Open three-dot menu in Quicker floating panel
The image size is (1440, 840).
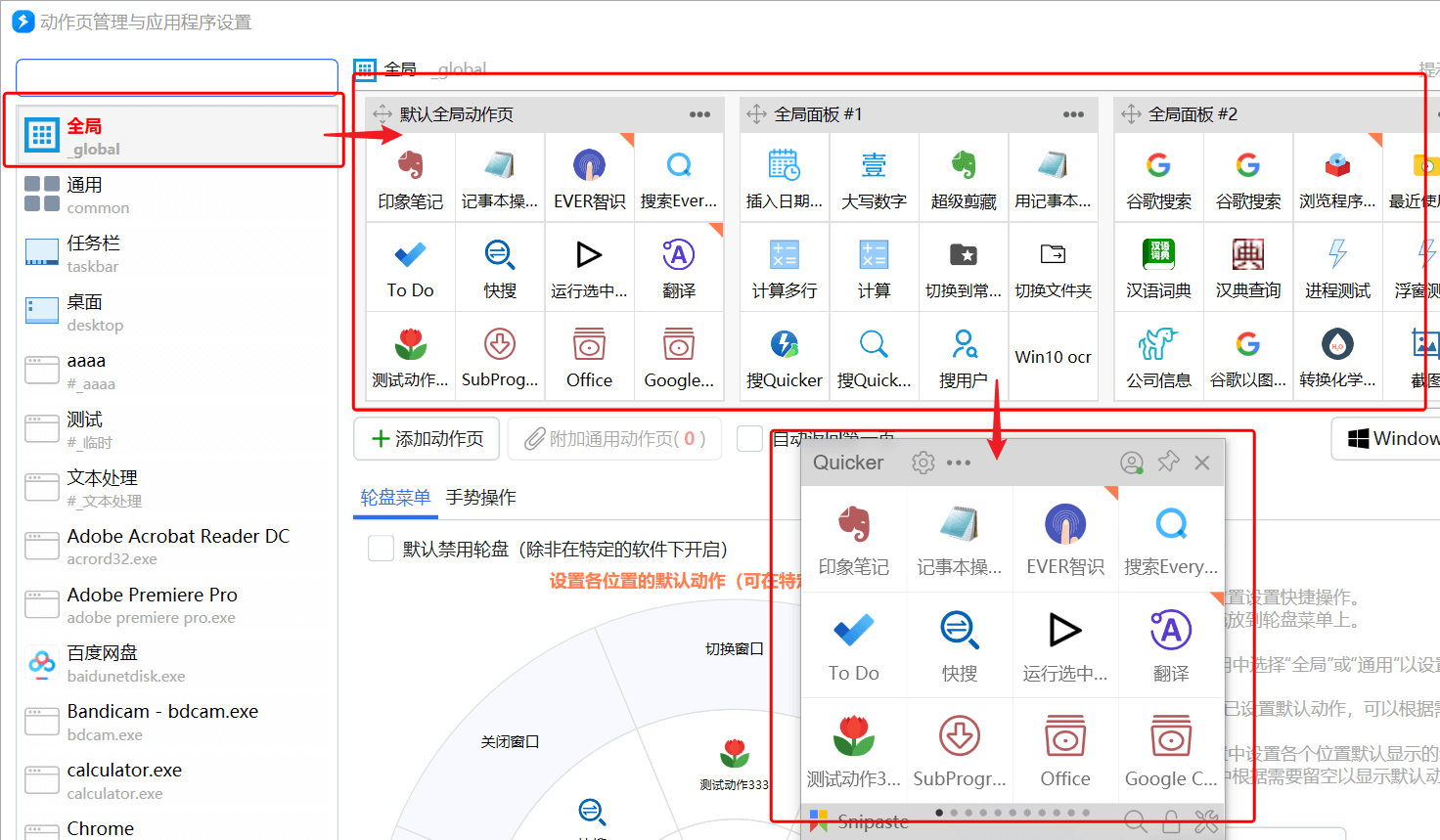[x=959, y=463]
